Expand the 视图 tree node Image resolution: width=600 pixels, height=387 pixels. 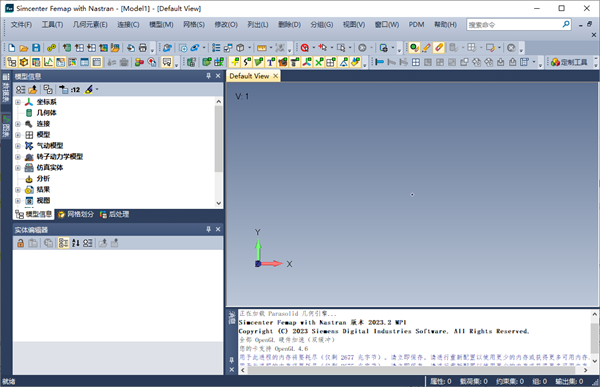18,201
